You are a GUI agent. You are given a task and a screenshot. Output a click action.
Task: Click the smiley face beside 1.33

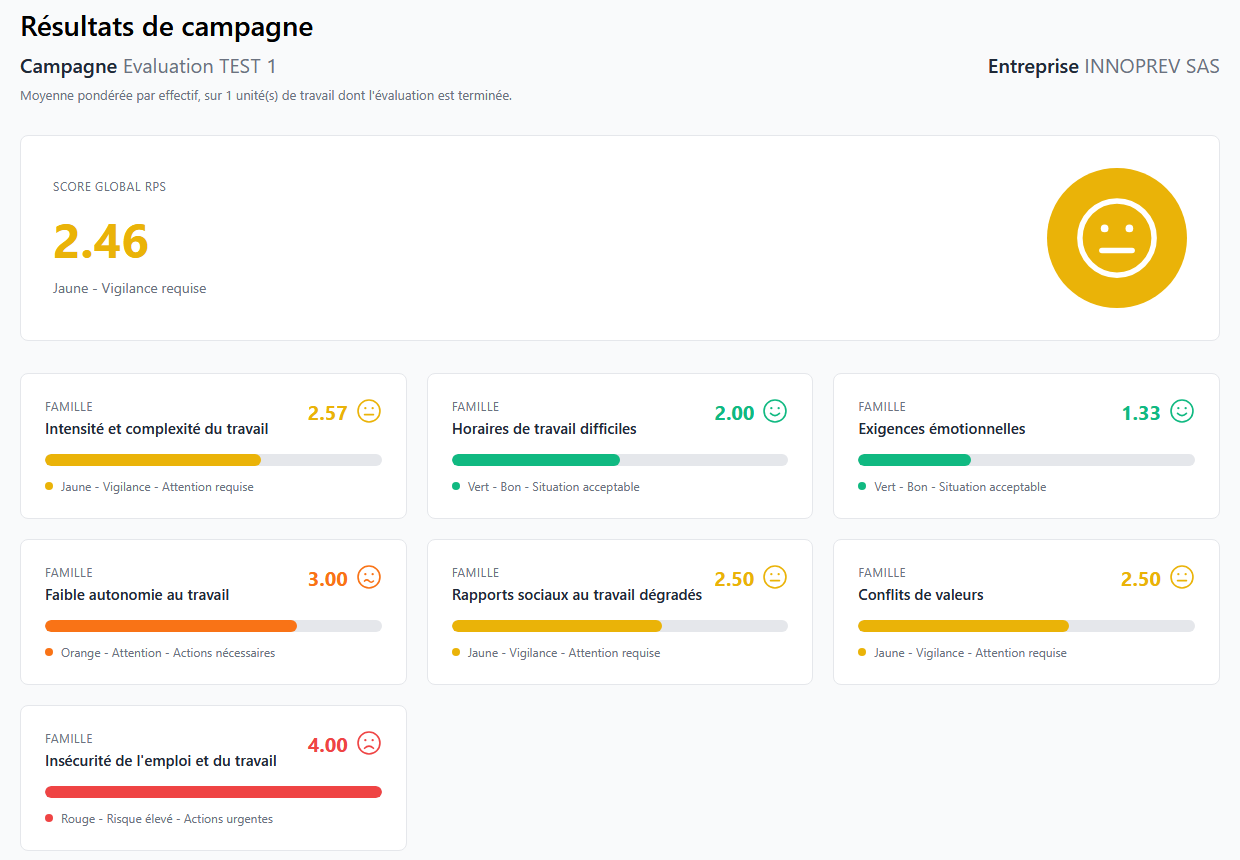pyautogui.click(x=1182, y=411)
